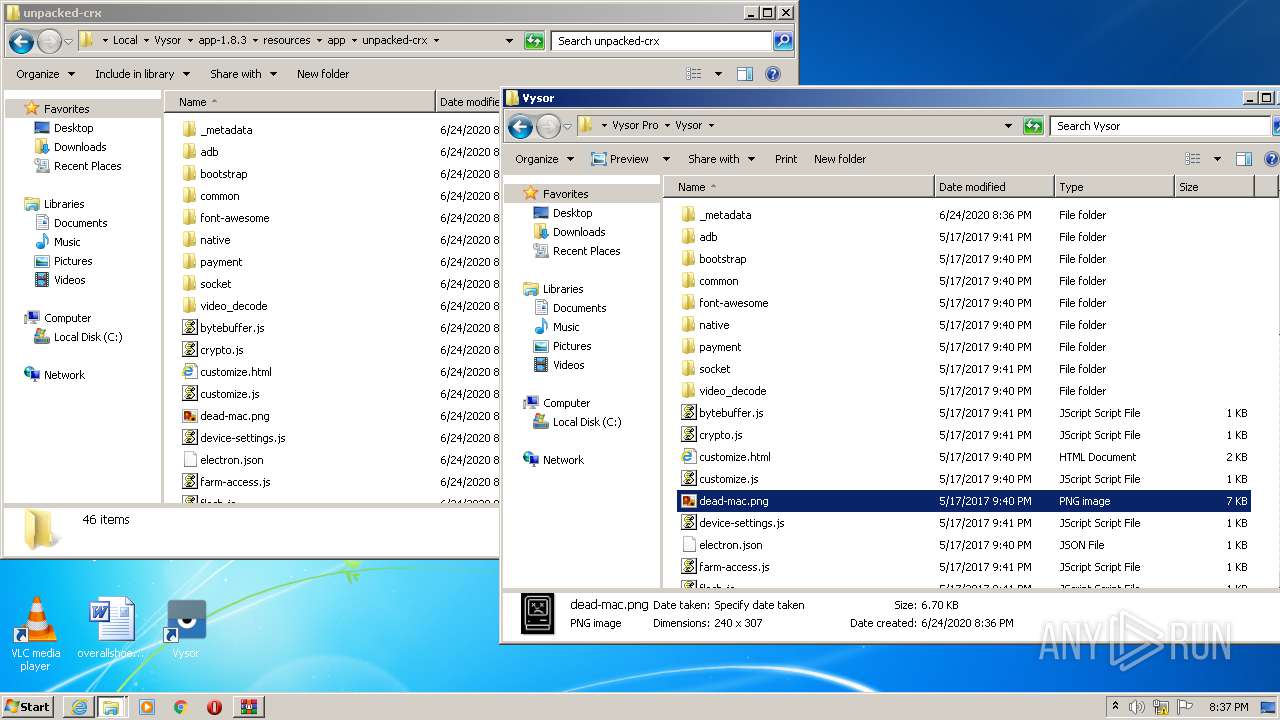Select the Vysor desktop shortcut
The image size is (1280, 720).
(186, 628)
